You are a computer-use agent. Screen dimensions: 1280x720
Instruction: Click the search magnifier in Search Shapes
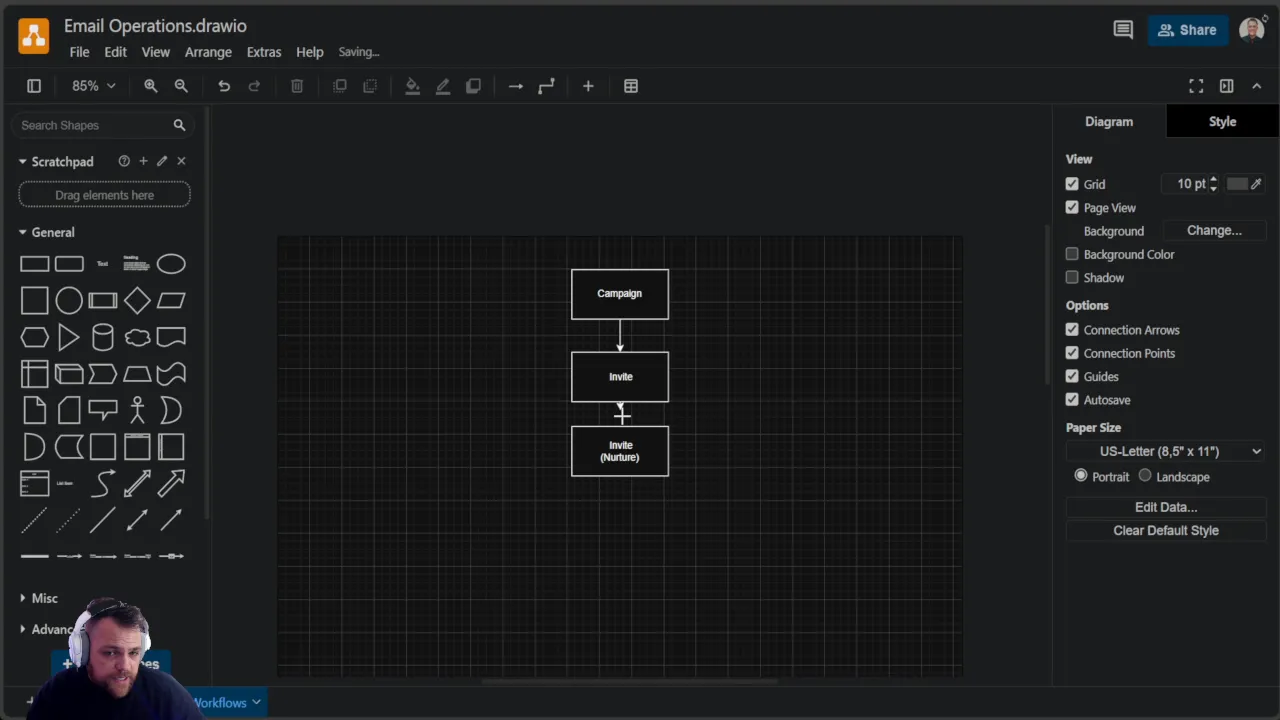(x=179, y=125)
